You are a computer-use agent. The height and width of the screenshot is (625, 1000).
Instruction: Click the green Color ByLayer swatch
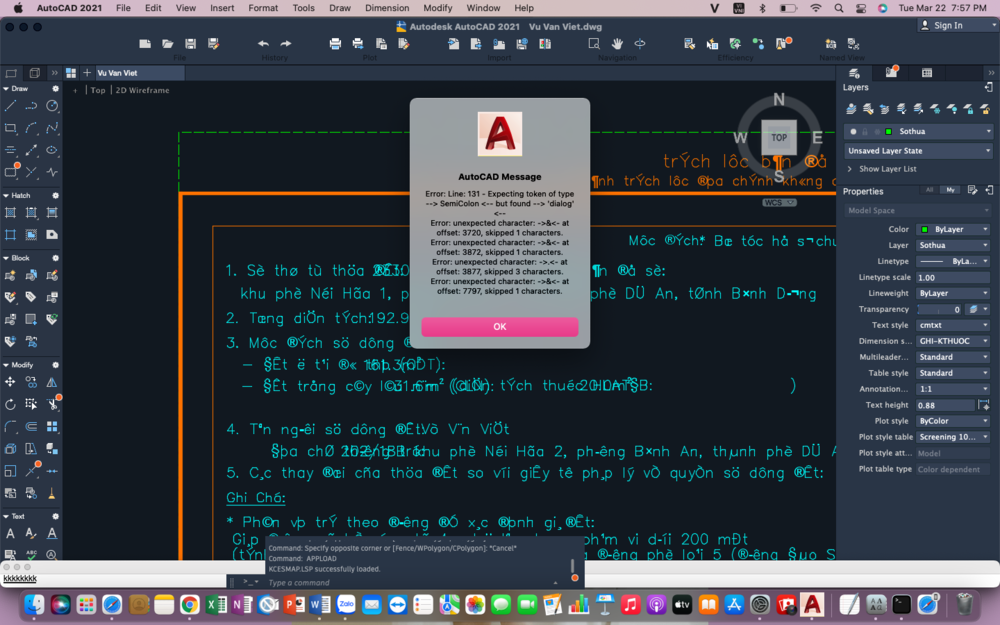click(x=924, y=230)
